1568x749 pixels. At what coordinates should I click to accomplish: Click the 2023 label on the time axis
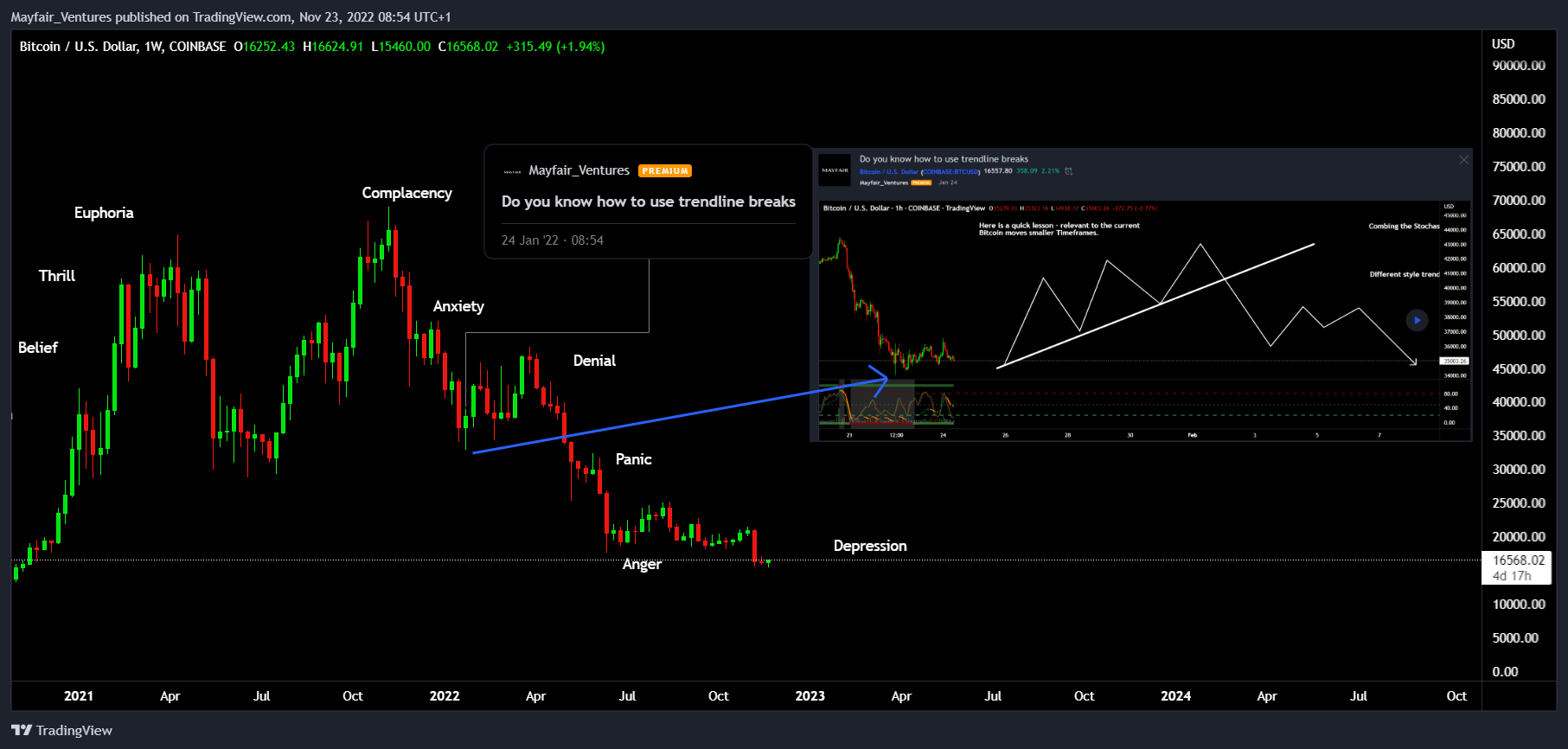pos(810,696)
